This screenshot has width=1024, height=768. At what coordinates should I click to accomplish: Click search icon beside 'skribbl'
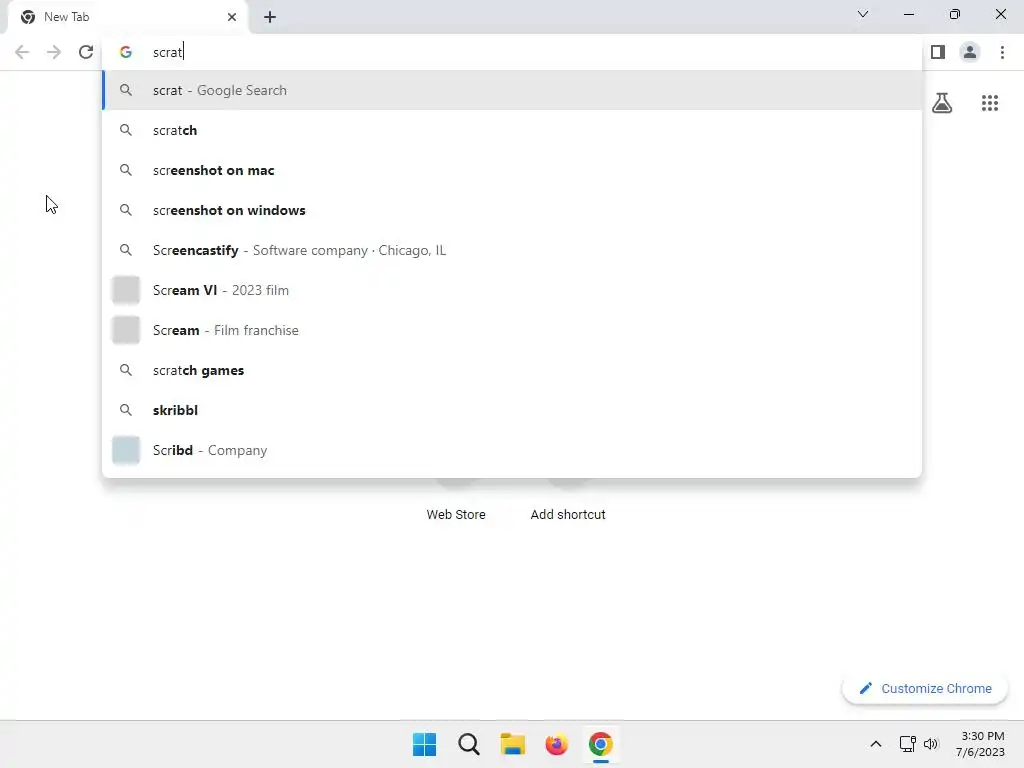(126, 410)
